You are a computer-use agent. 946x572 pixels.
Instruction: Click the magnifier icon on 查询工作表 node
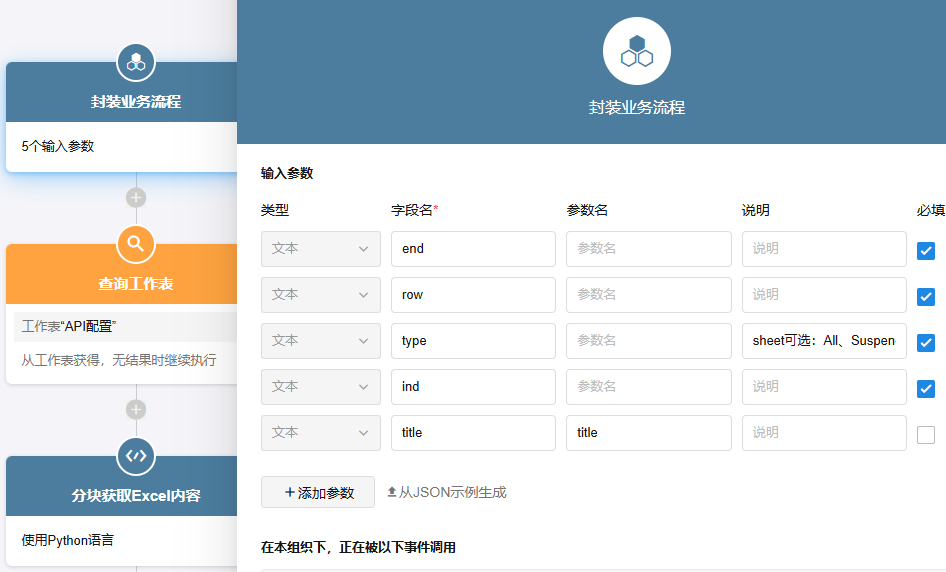click(x=136, y=243)
